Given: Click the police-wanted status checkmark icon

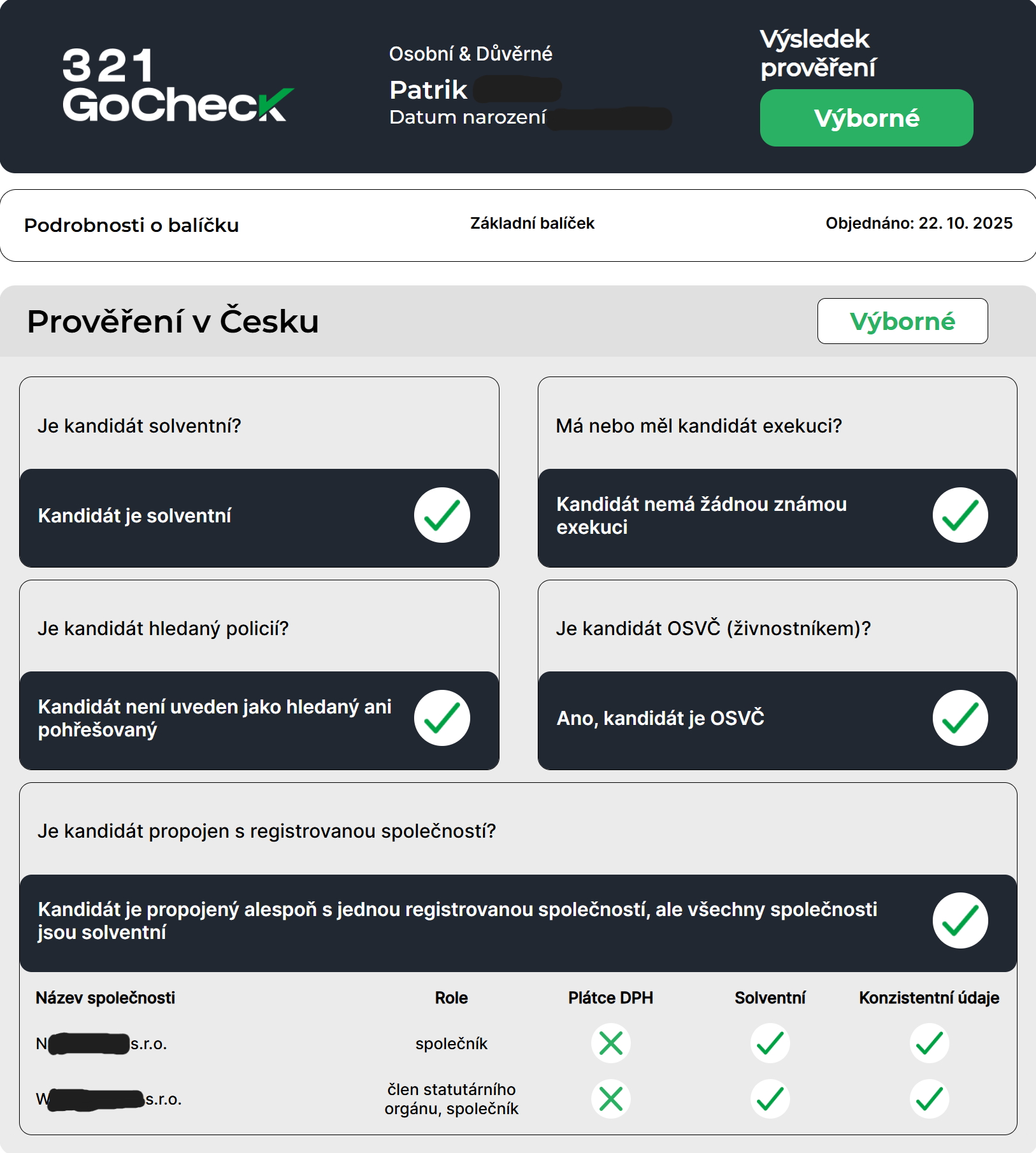Looking at the screenshot, I should pyautogui.click(x=442, y=718).
